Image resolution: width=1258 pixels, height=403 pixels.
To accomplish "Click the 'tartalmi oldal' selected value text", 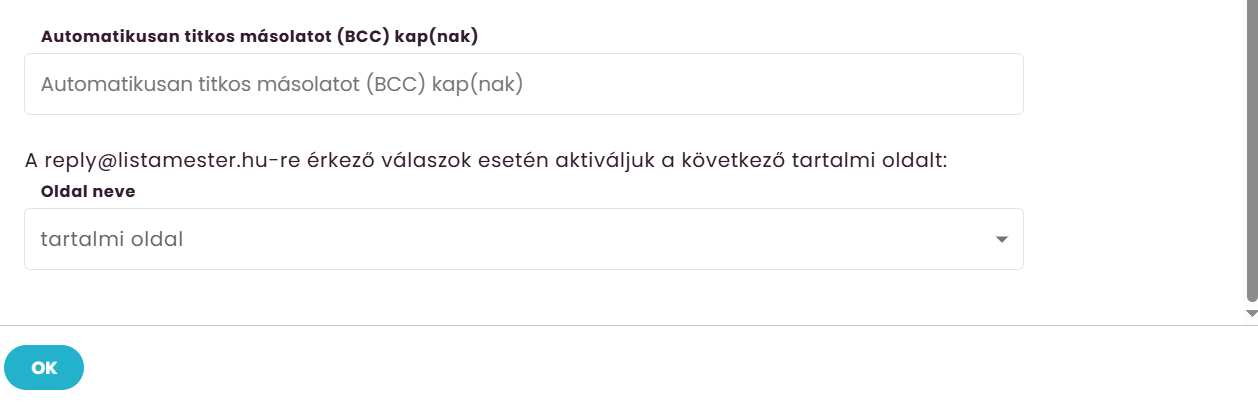I will 112,240.
